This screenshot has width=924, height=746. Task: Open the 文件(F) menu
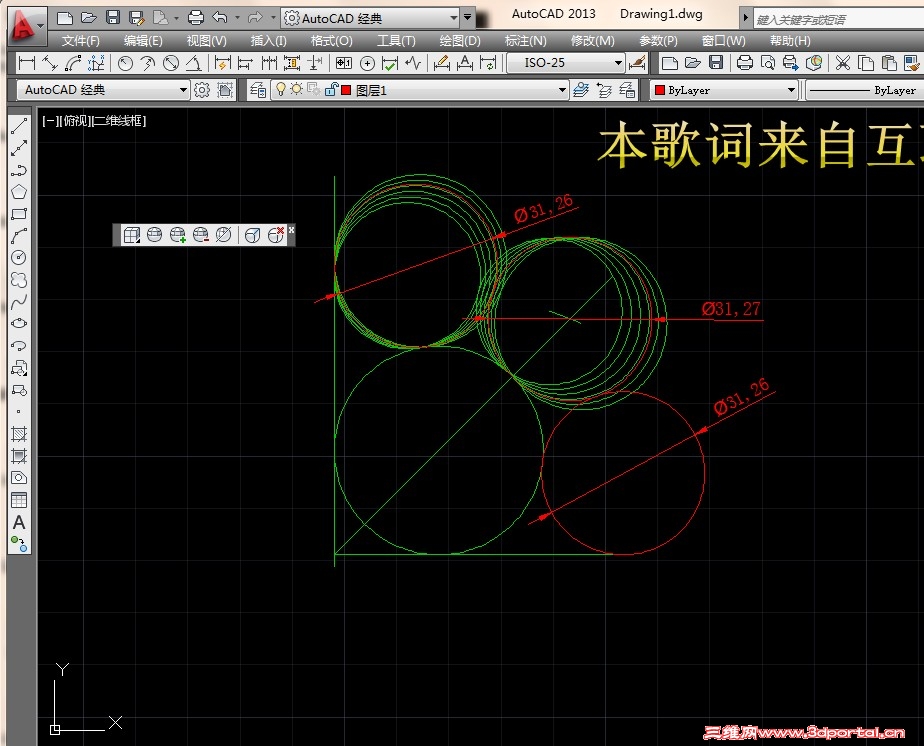(81, 41)
